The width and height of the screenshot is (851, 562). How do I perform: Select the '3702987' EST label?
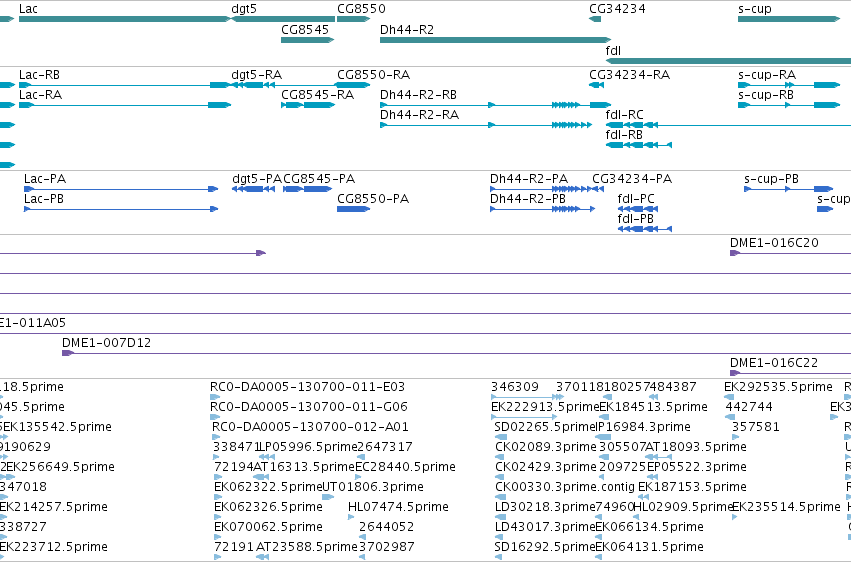pos(386,547)
